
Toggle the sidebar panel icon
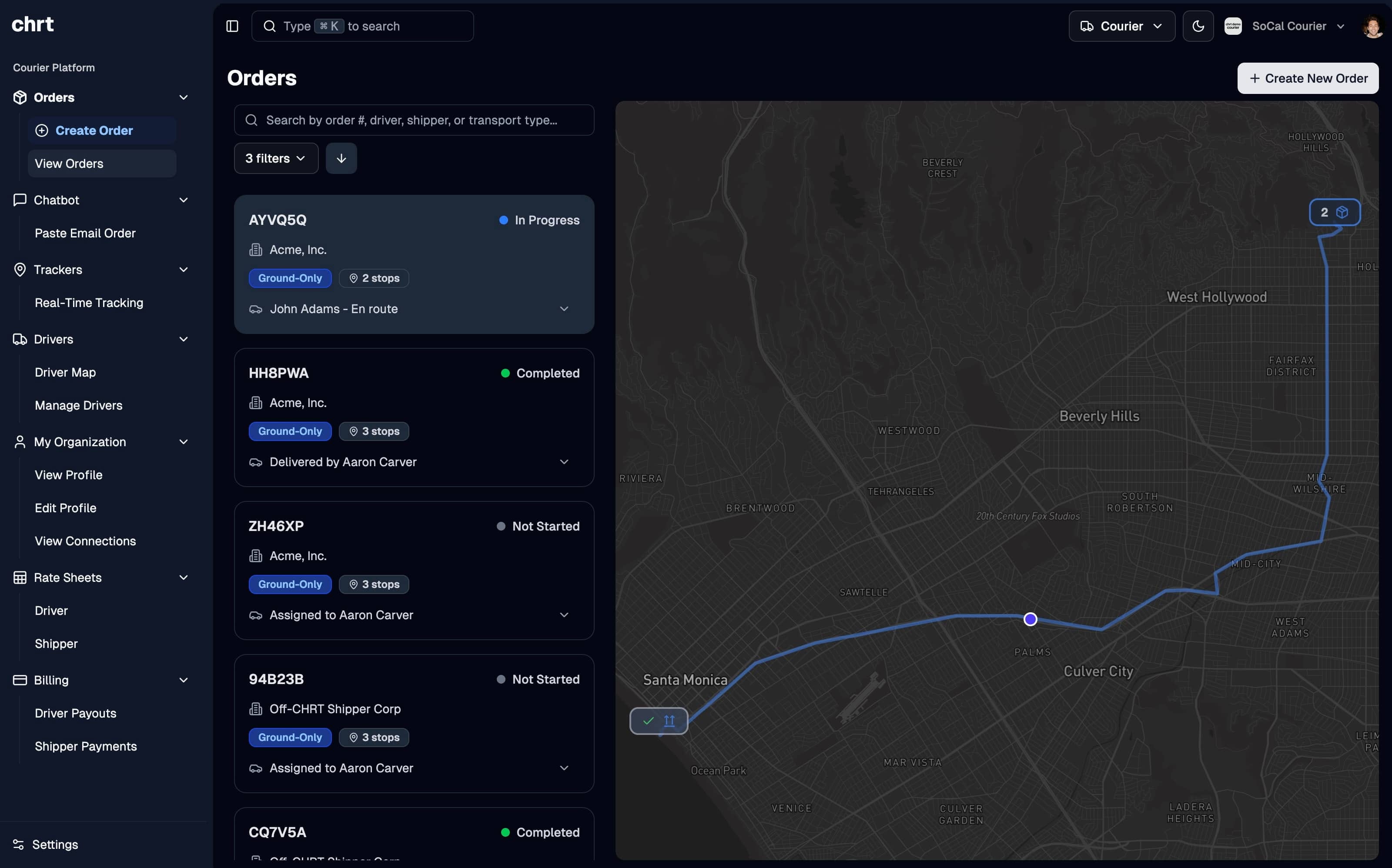[x=232, y=27]
